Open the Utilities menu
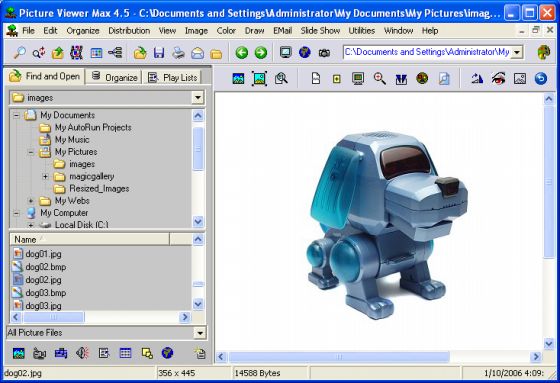The width and height of the screenshot is (560, 383). coord(362,31)
